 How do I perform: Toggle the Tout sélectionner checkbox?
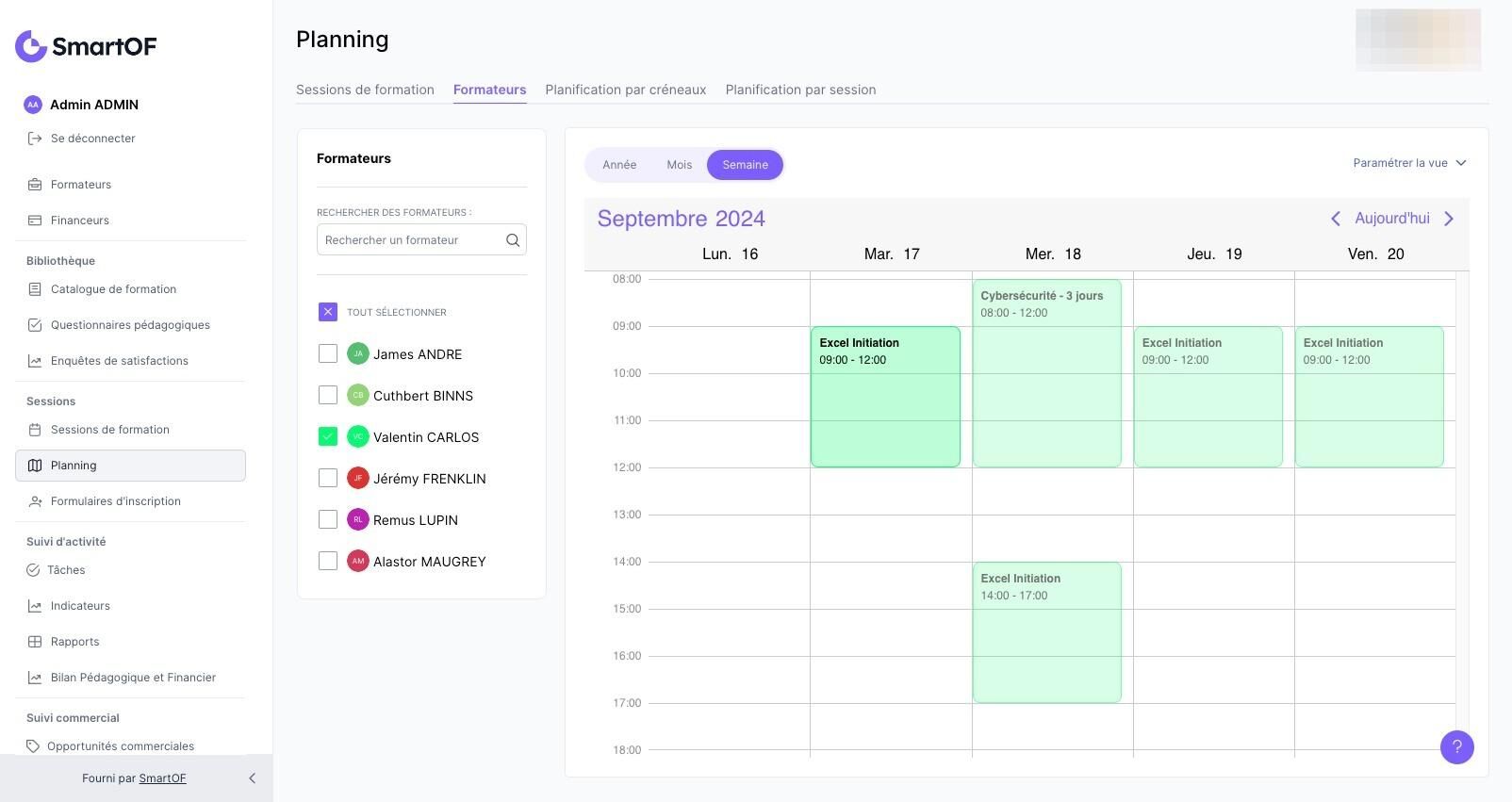tap(328, 312)
